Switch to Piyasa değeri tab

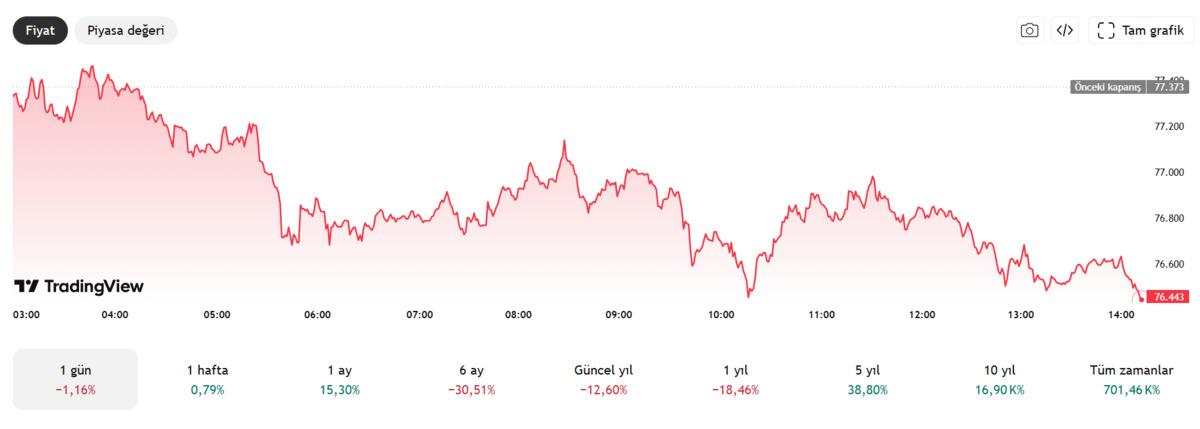point(126,31)
